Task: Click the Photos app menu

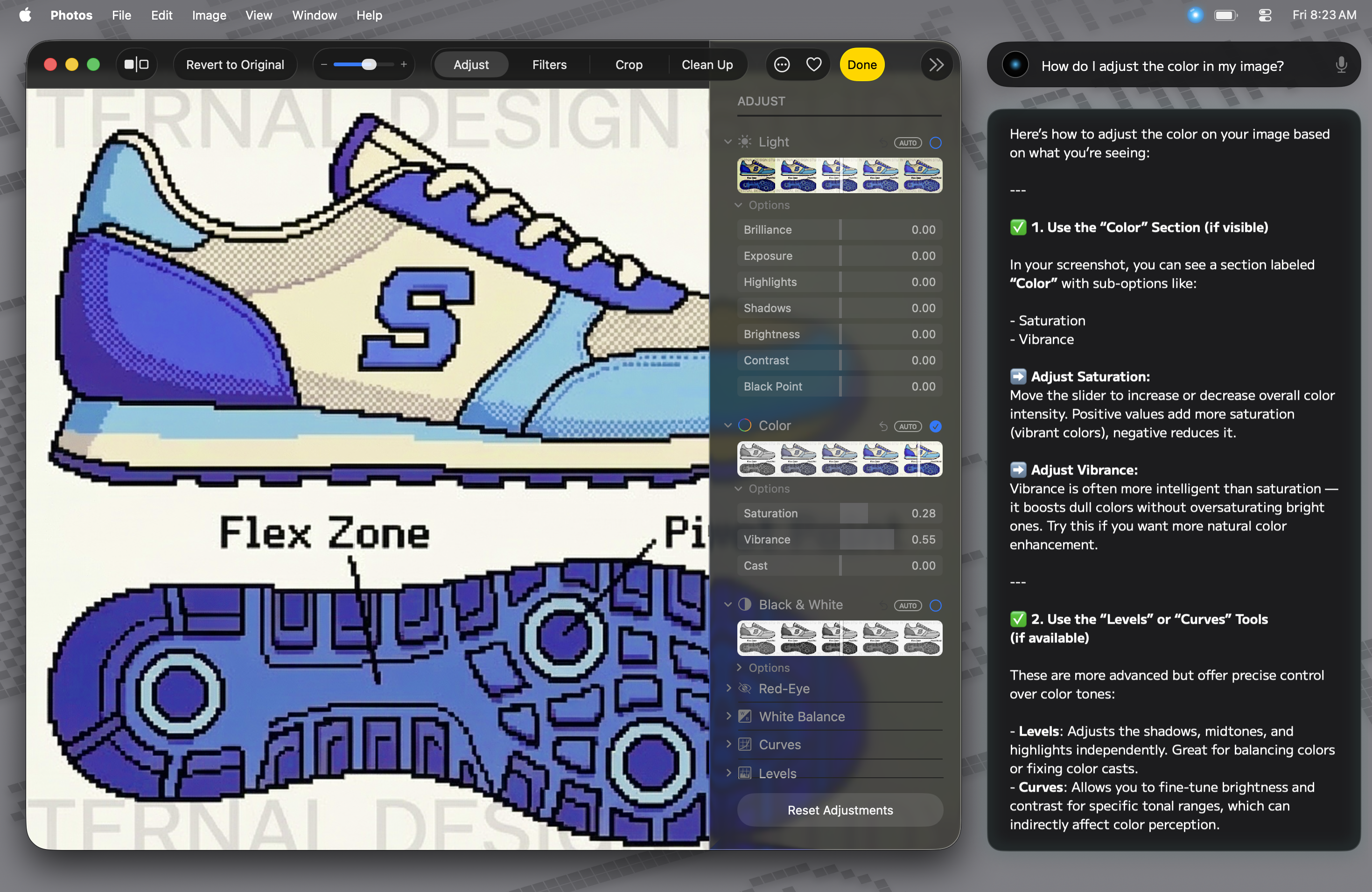Action: (71, 15)
